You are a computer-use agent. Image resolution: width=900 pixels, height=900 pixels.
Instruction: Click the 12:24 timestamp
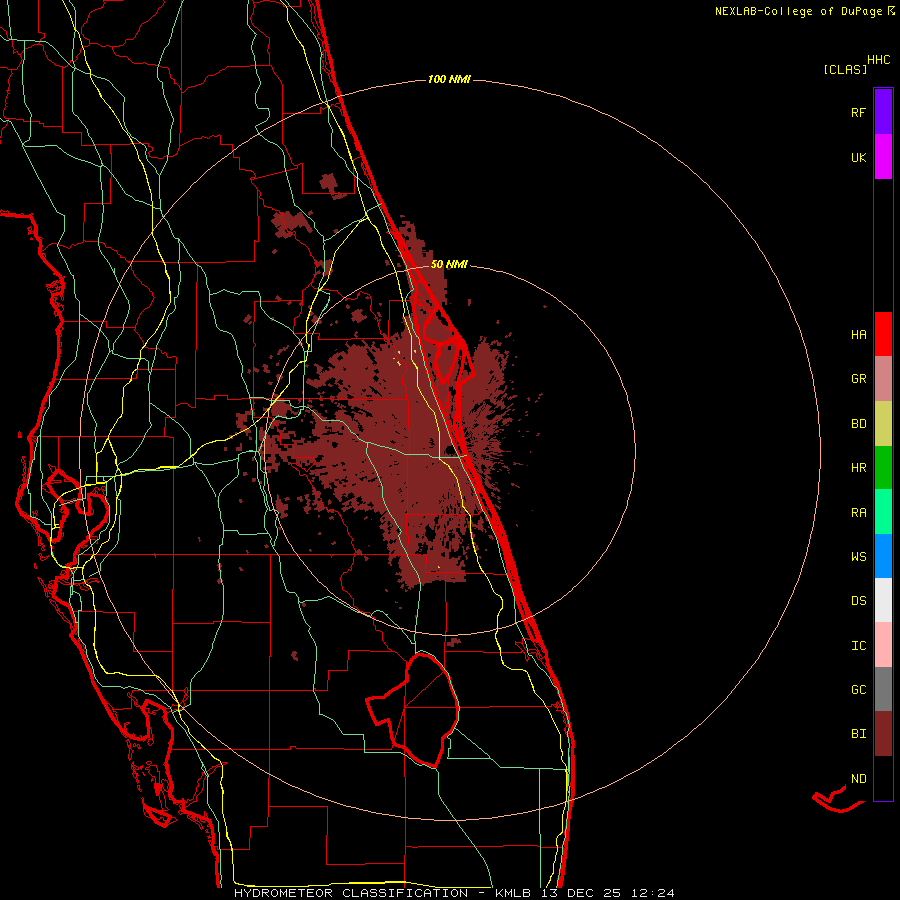652,893
